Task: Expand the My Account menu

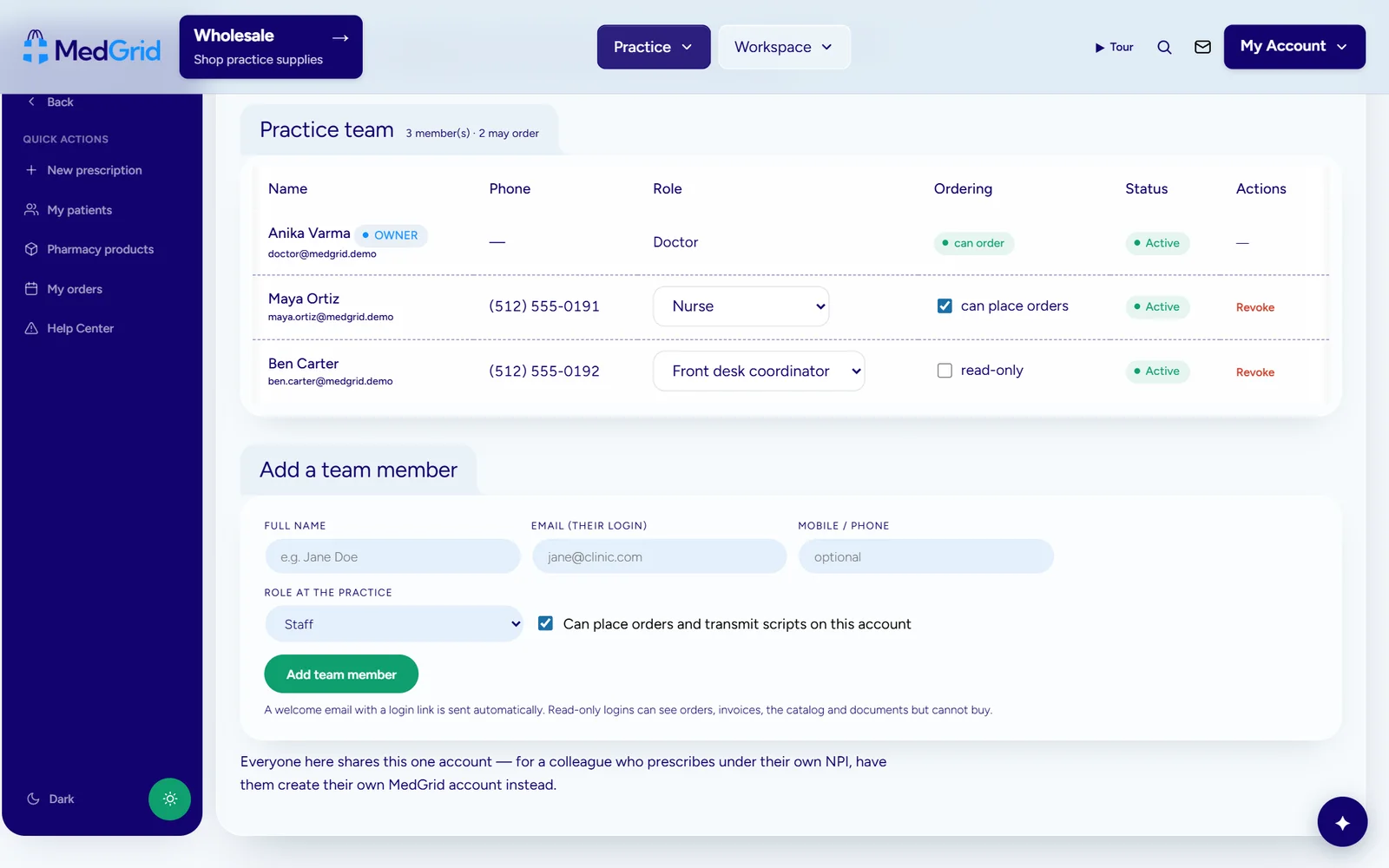Action: (1294, 47)
